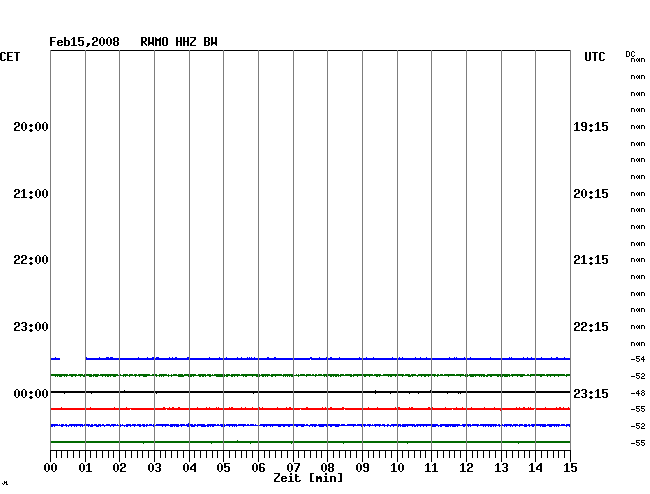Click the CET time label "21:00"
This screenshot has height=494, width=650.
click(x=31, y=194)
